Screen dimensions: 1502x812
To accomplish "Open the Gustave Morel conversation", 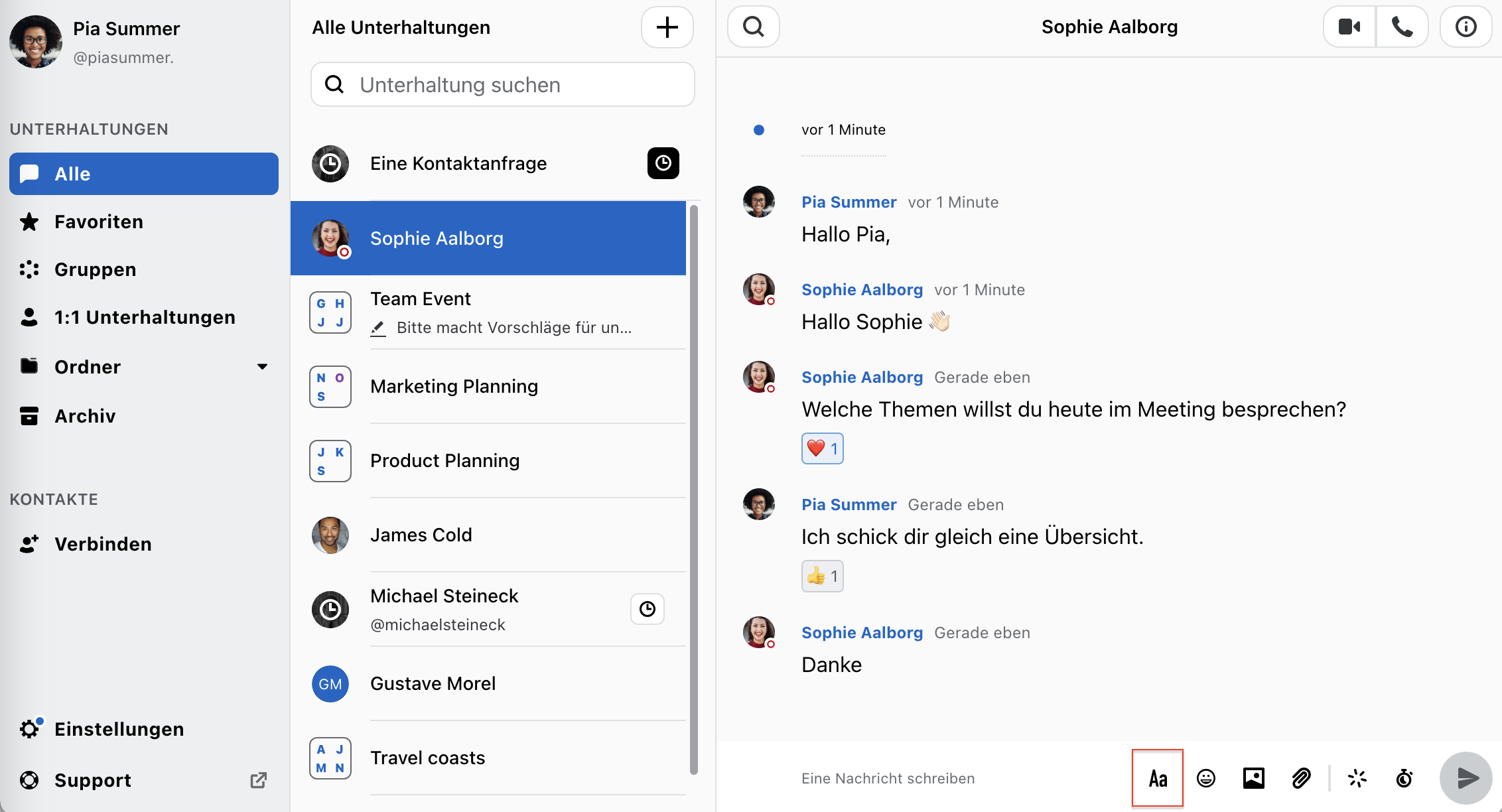I will 488,683.
